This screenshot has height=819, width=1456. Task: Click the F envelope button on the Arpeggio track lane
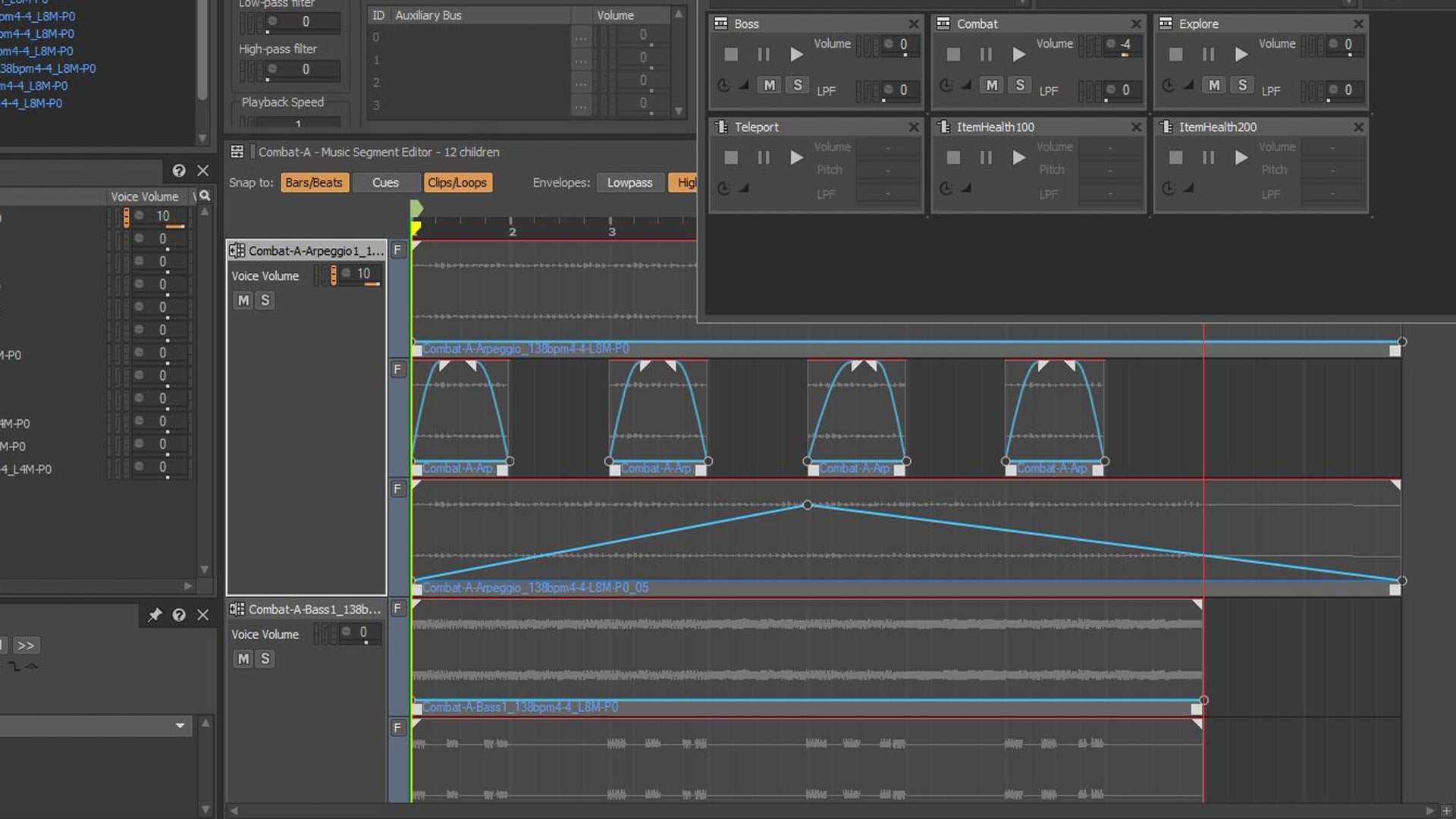point(397,249)
